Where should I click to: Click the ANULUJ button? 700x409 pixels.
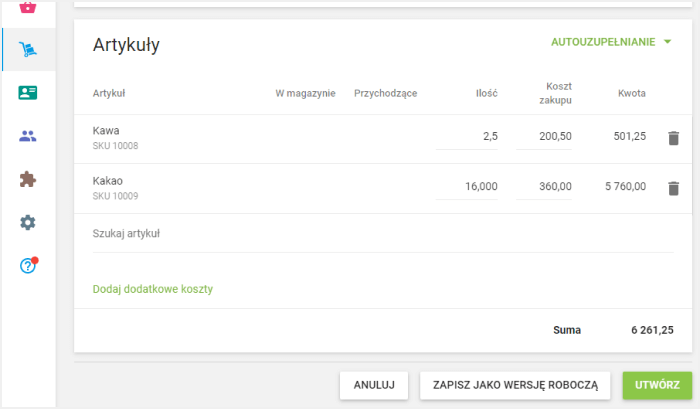coord(374,385)
